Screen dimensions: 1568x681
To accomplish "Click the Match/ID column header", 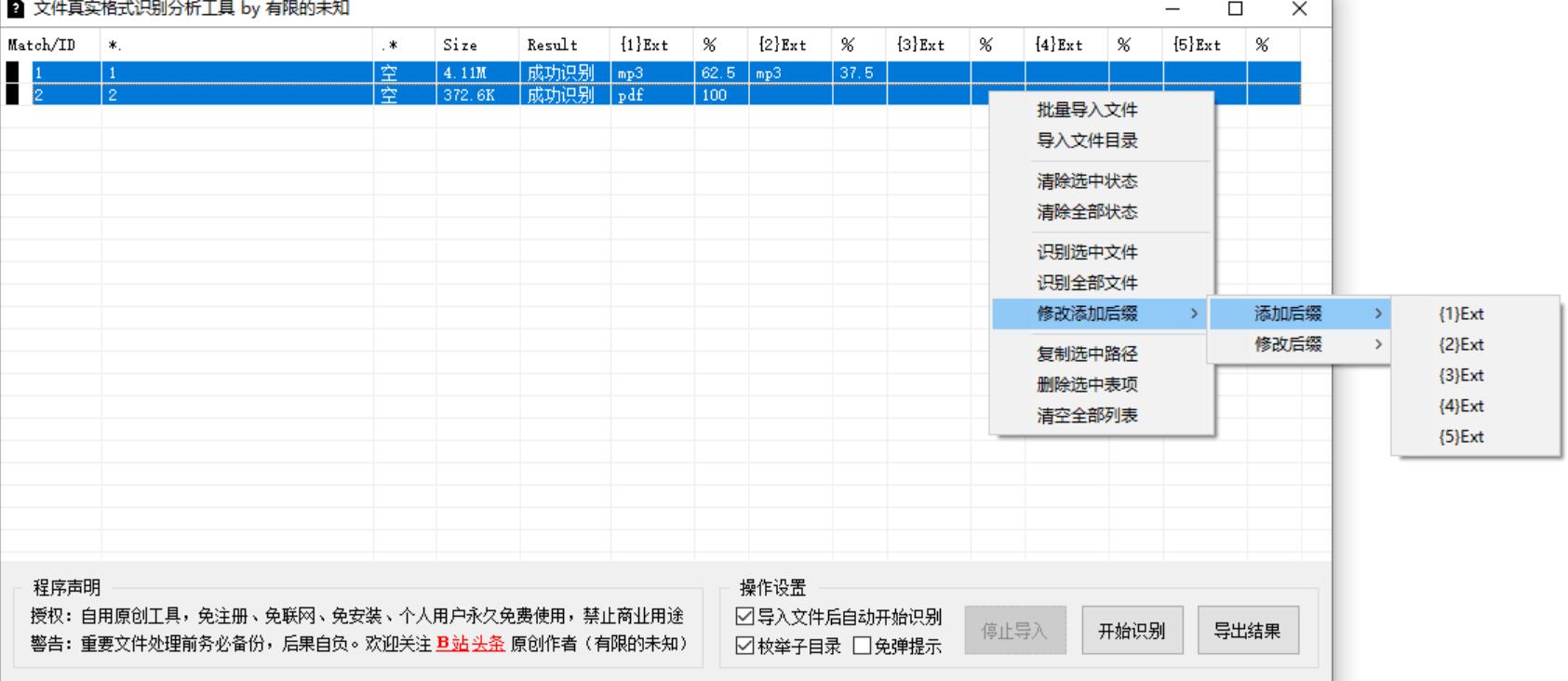I will click(50, 45).
